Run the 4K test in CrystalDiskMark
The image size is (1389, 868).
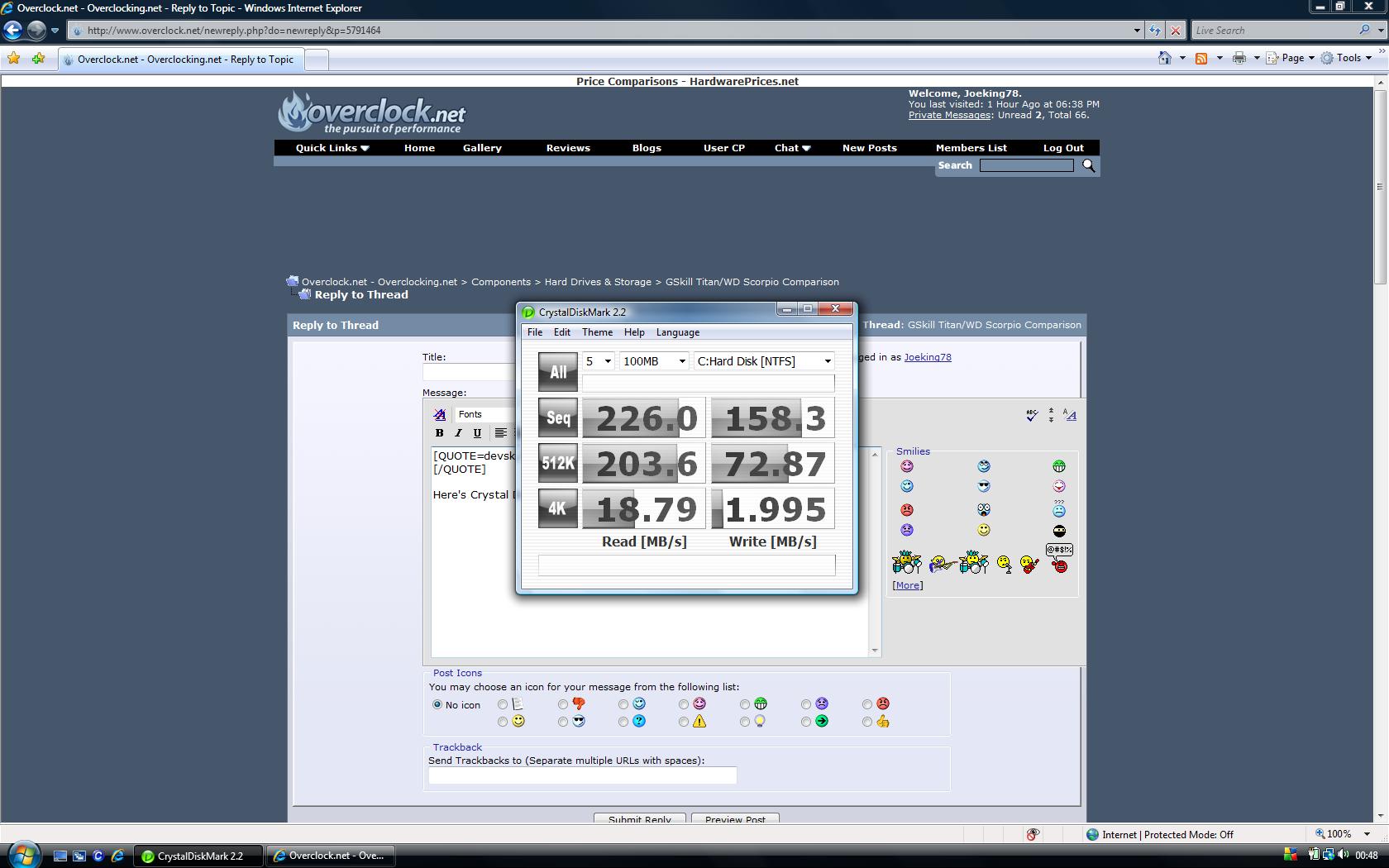(x=558, y=508)
